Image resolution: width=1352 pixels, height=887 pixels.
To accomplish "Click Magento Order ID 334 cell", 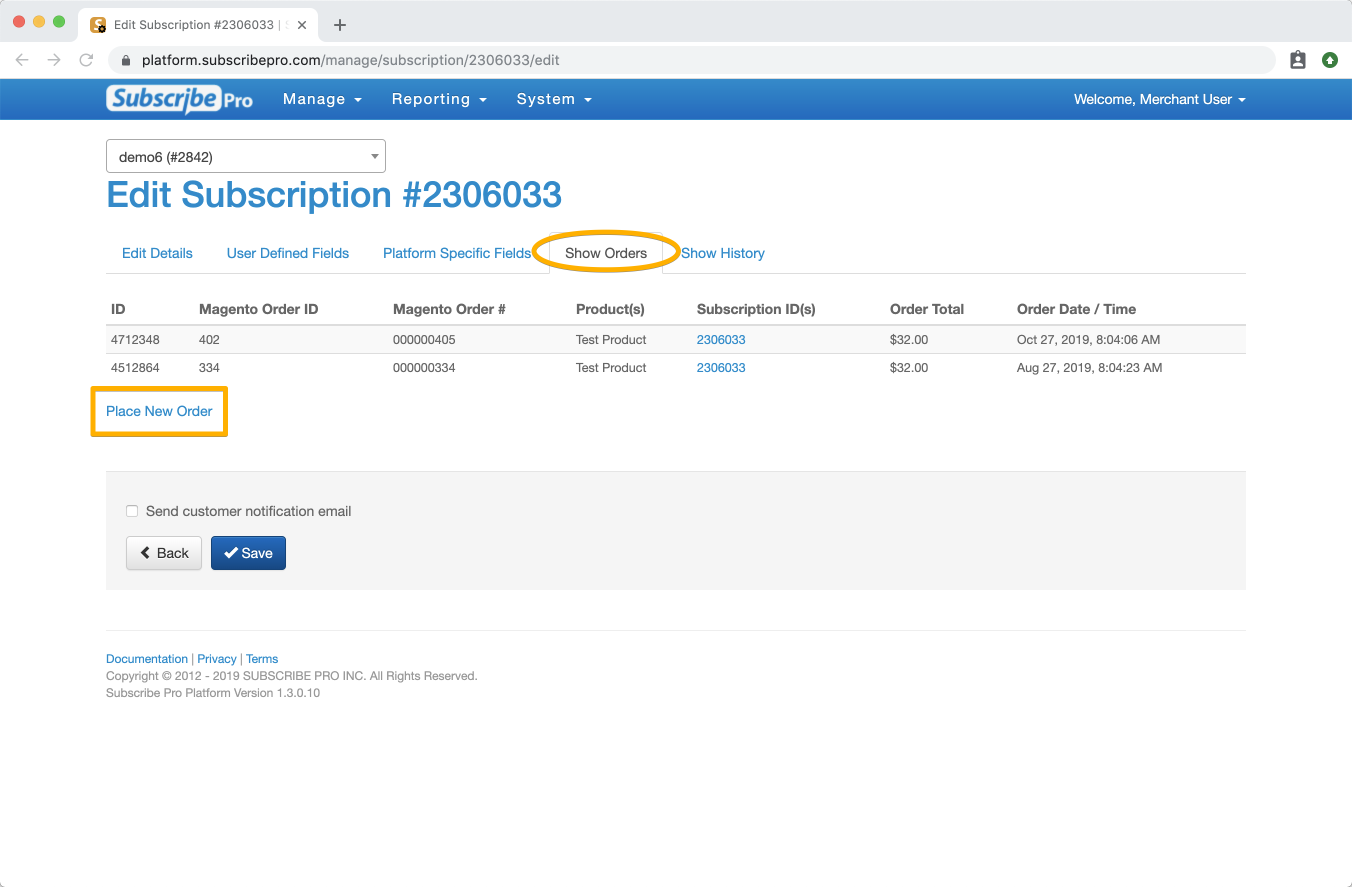I will click(x=209, y=368).
